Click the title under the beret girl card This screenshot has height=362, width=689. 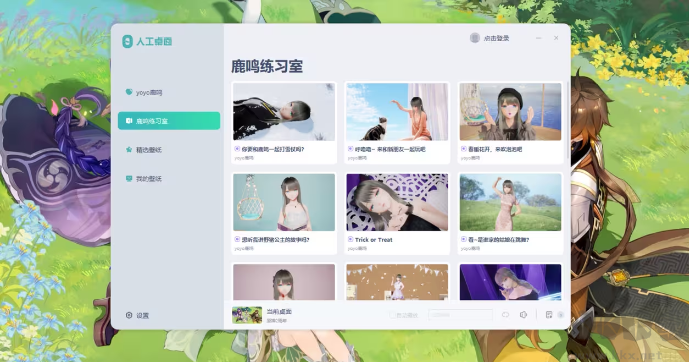coord(495,149)
